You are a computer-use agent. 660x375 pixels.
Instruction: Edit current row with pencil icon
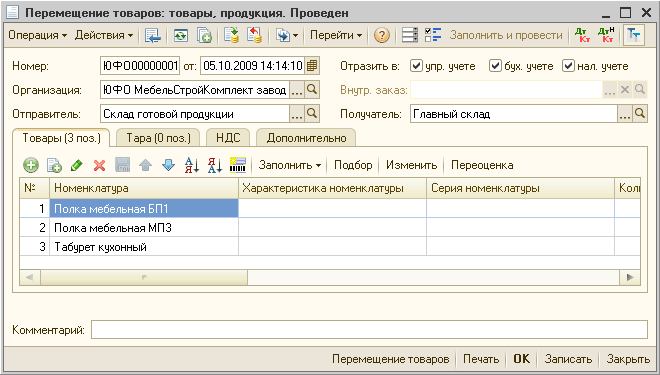pos(77,165)
